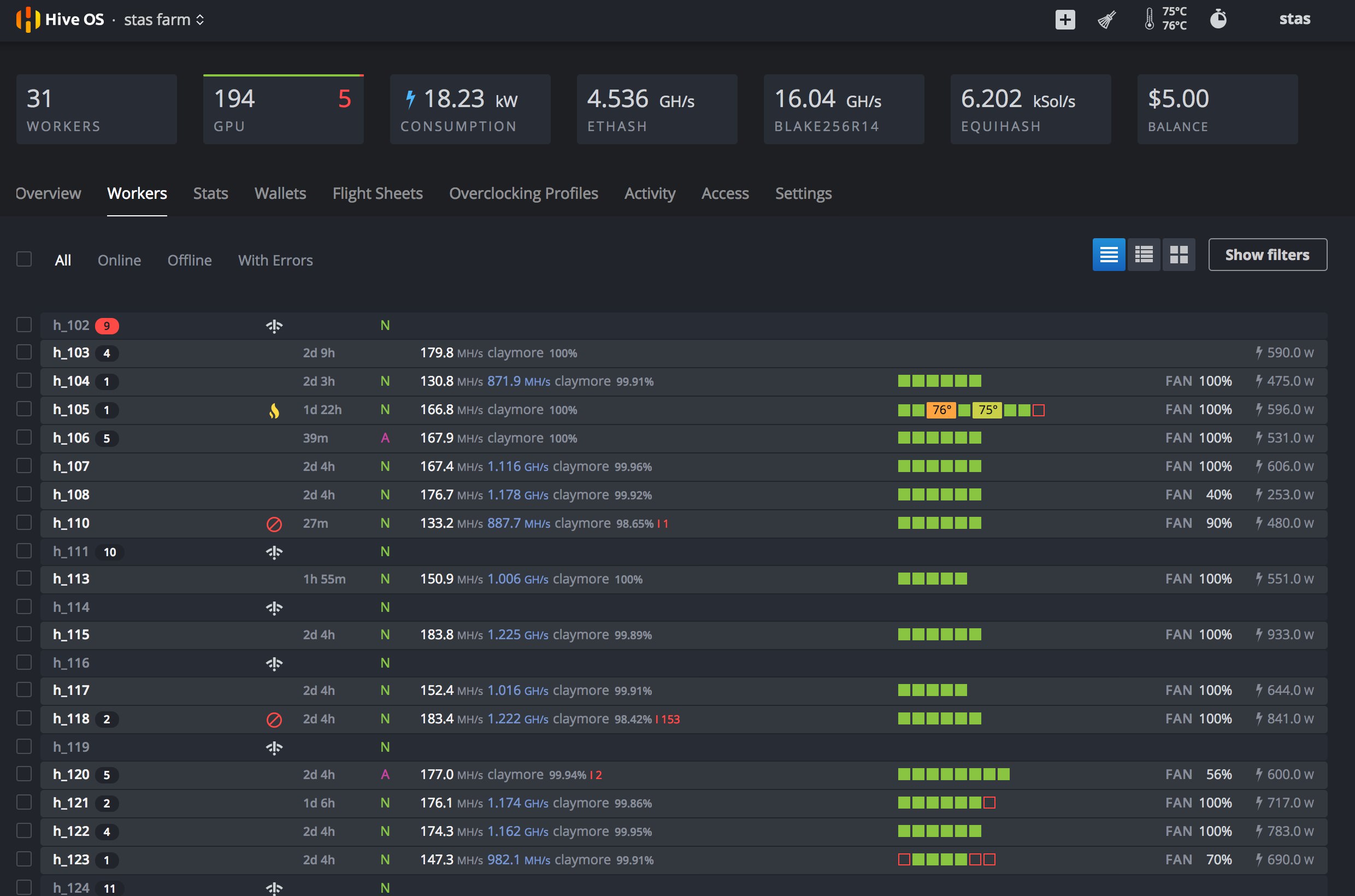Check the checkbox next to h_107

pos(24,466)
